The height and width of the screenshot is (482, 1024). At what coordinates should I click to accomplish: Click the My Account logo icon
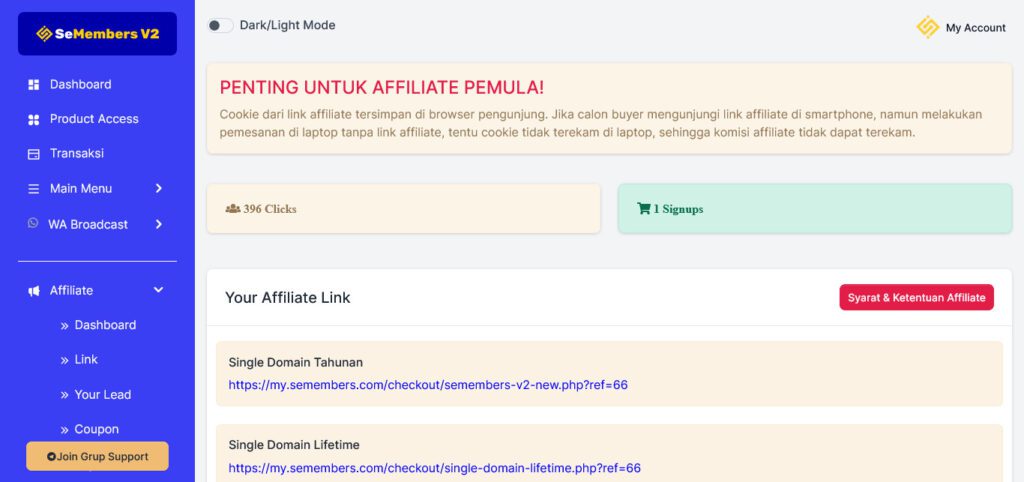(x=928, y=27)
